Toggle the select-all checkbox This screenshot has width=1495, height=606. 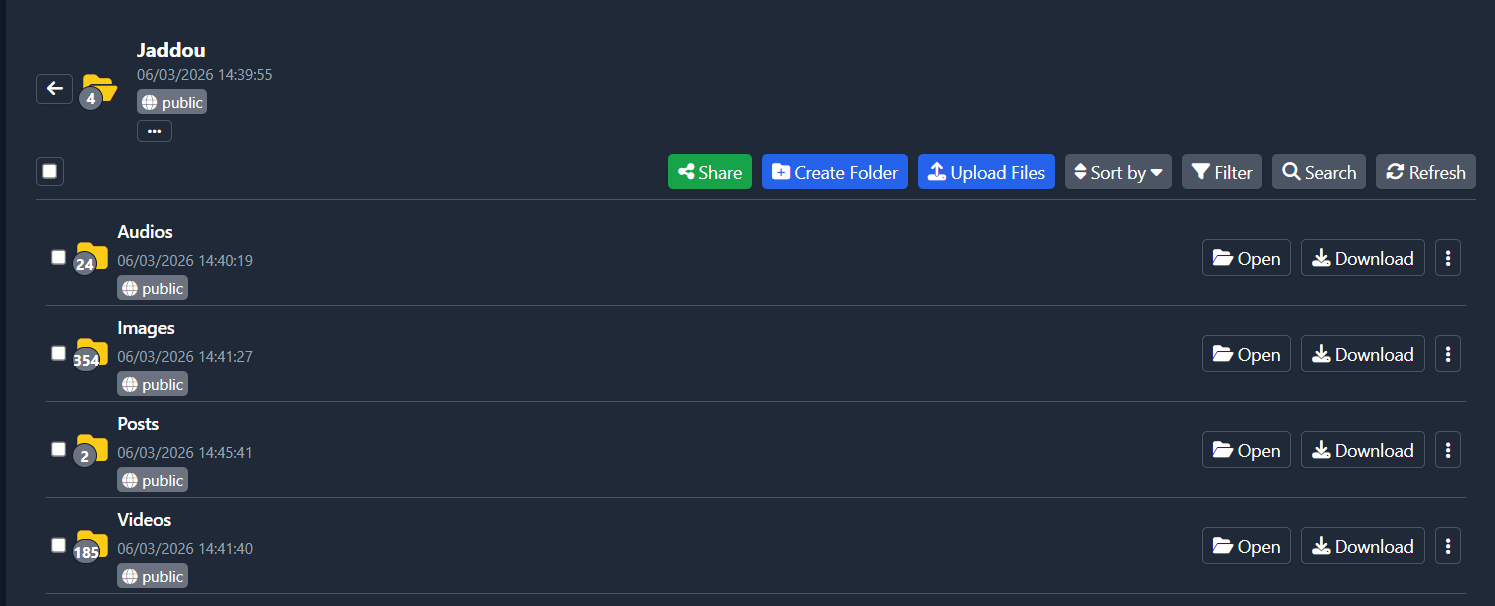click(50, 171)
